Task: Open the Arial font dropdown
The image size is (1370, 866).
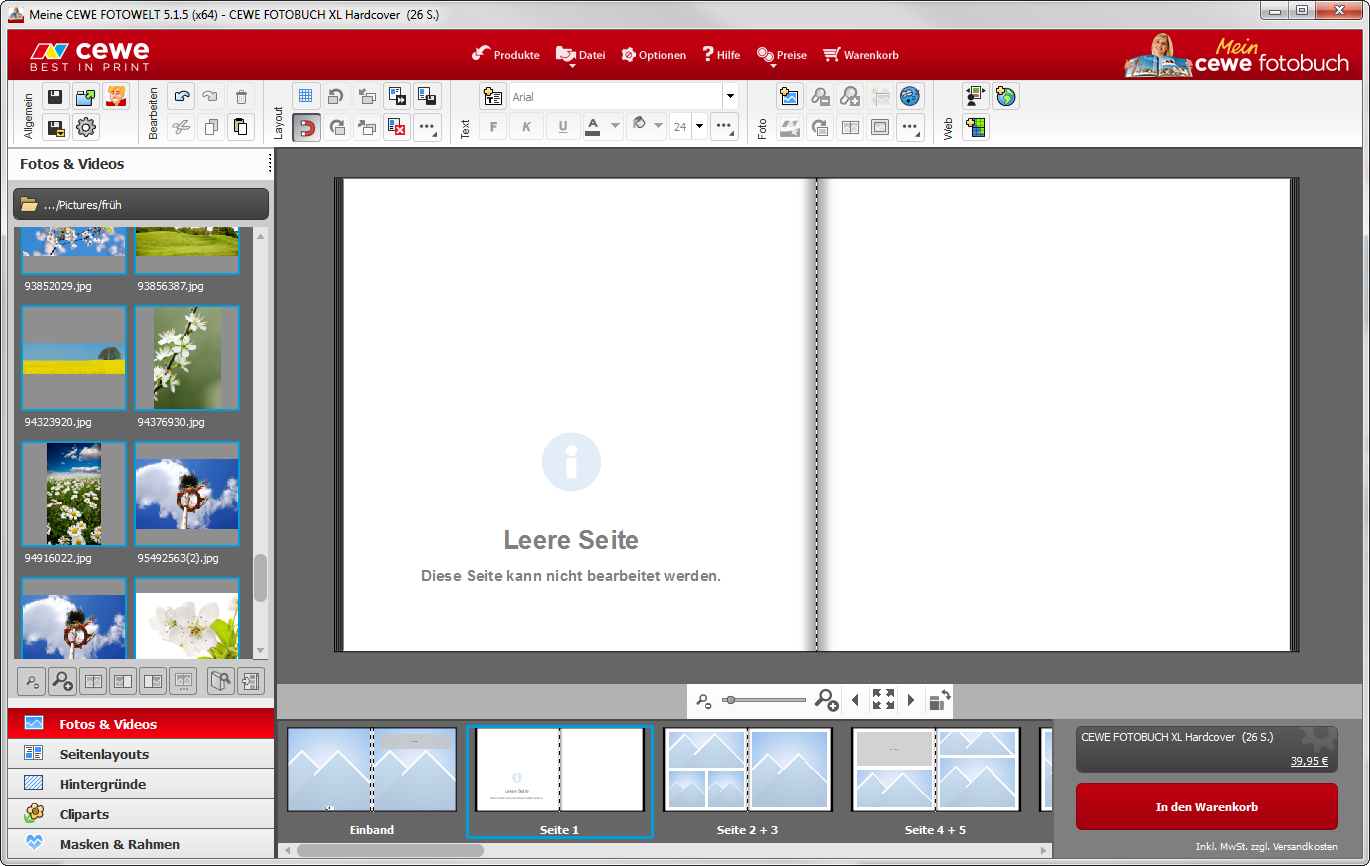Action: tap(730, 97)
